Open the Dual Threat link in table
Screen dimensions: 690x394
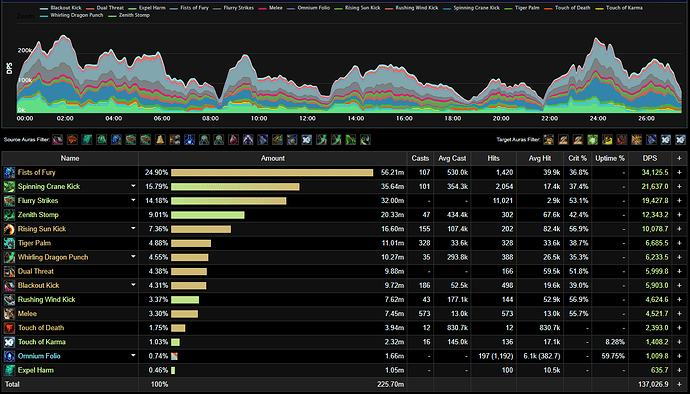(36, 271)
